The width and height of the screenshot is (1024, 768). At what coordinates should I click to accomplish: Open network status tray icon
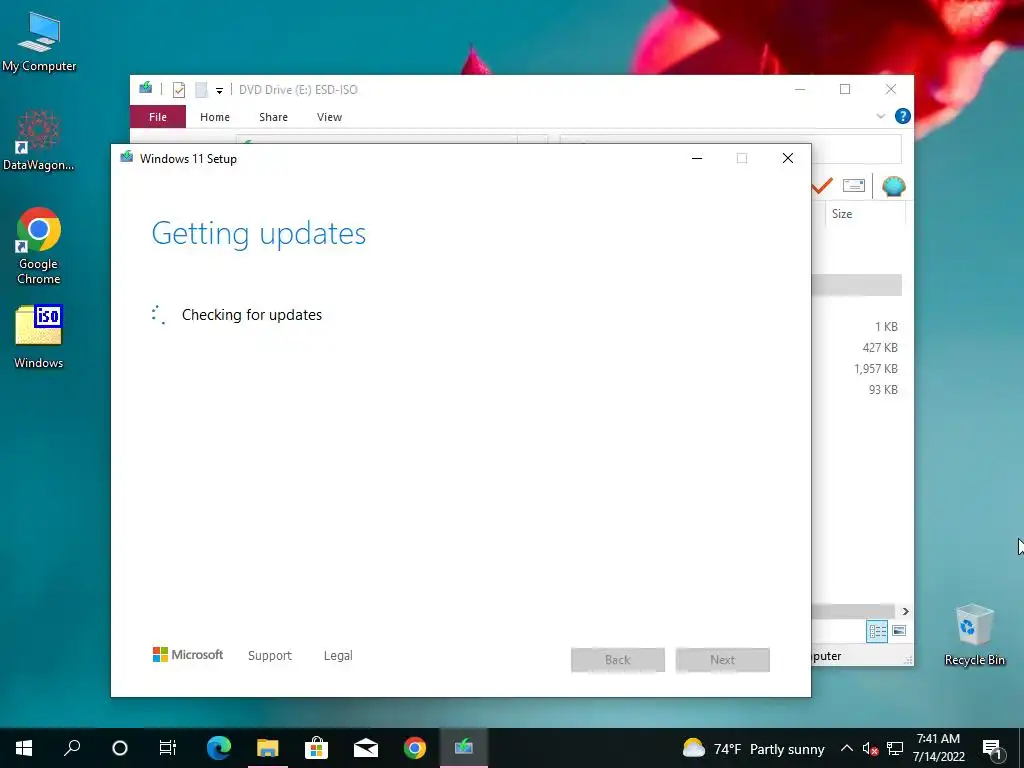click(895, 748)
